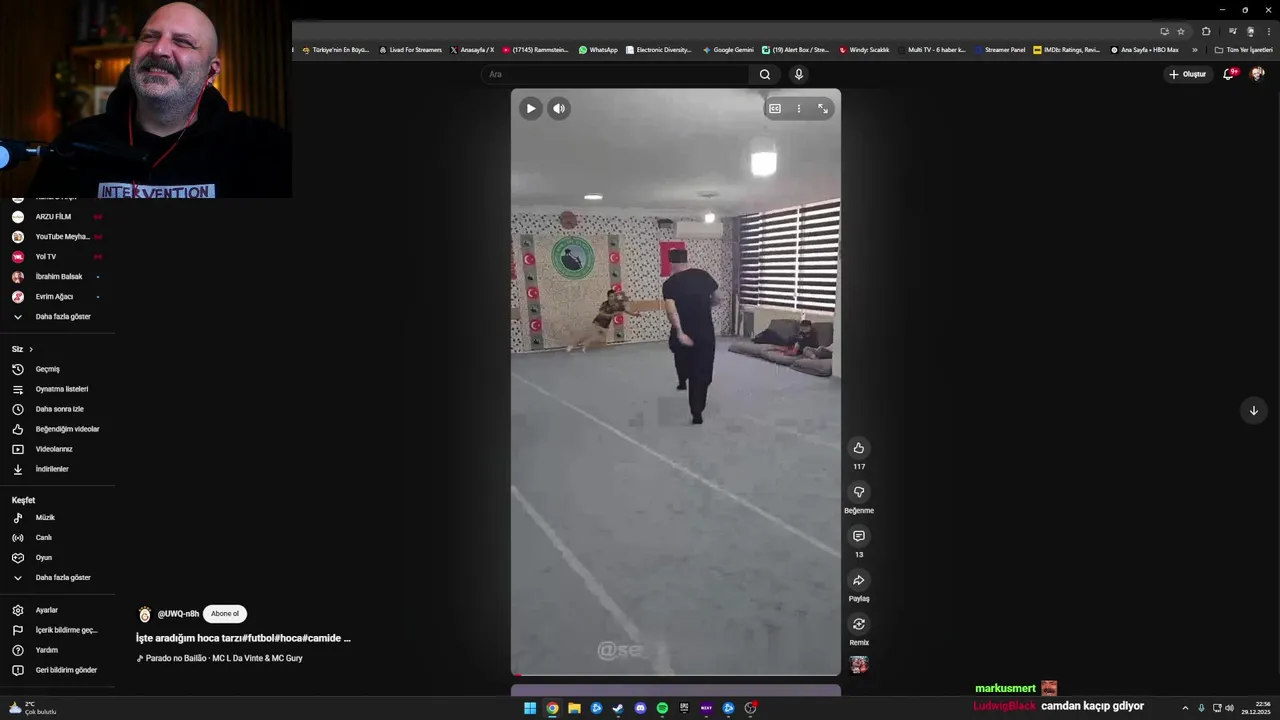Screen dimensions: 1280x720
Task: Click the YouTube search field Ara
Action: coord(615,74)
